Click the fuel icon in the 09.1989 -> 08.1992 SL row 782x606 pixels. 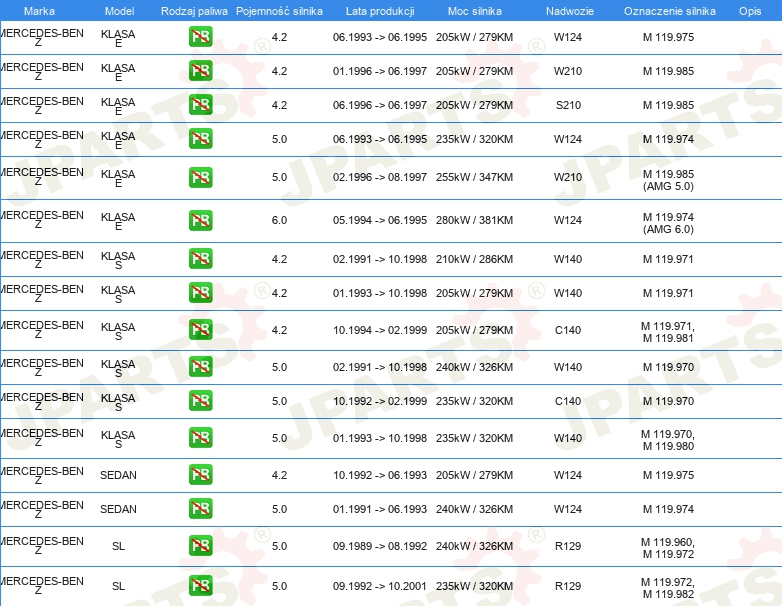pyautogui.click(x=200, y=546)
